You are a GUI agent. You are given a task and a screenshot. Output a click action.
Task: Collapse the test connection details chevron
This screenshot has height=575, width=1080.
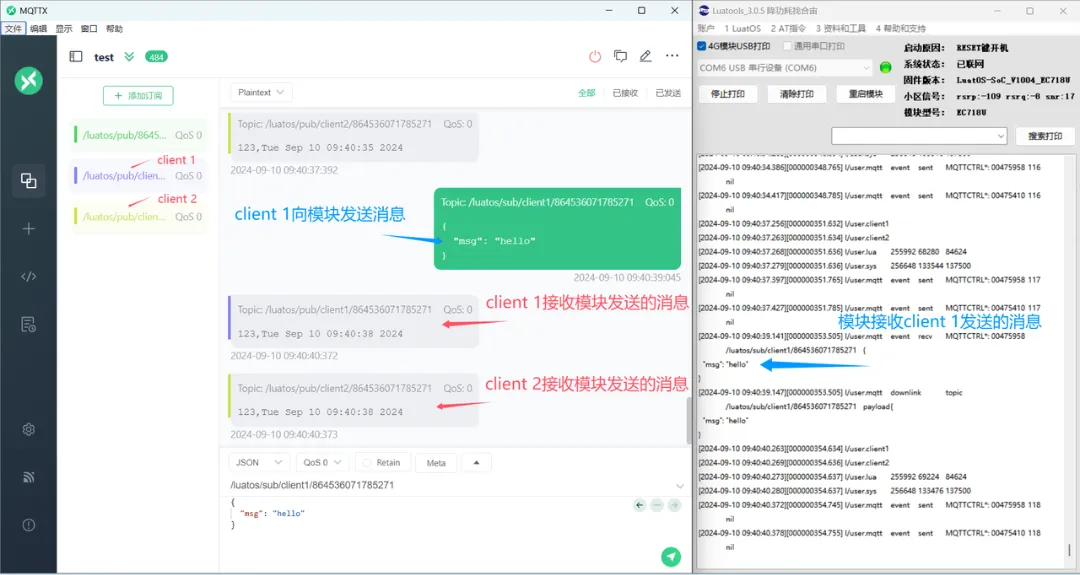pyautogui.click(x=129, y=56)
